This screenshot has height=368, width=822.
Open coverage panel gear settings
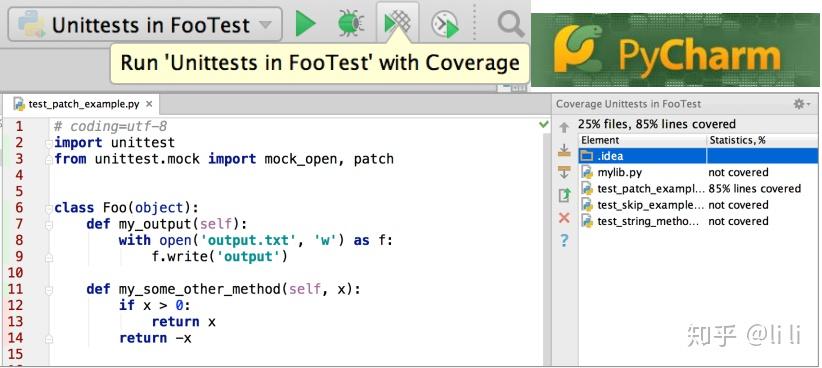click(x=801, y=104)
